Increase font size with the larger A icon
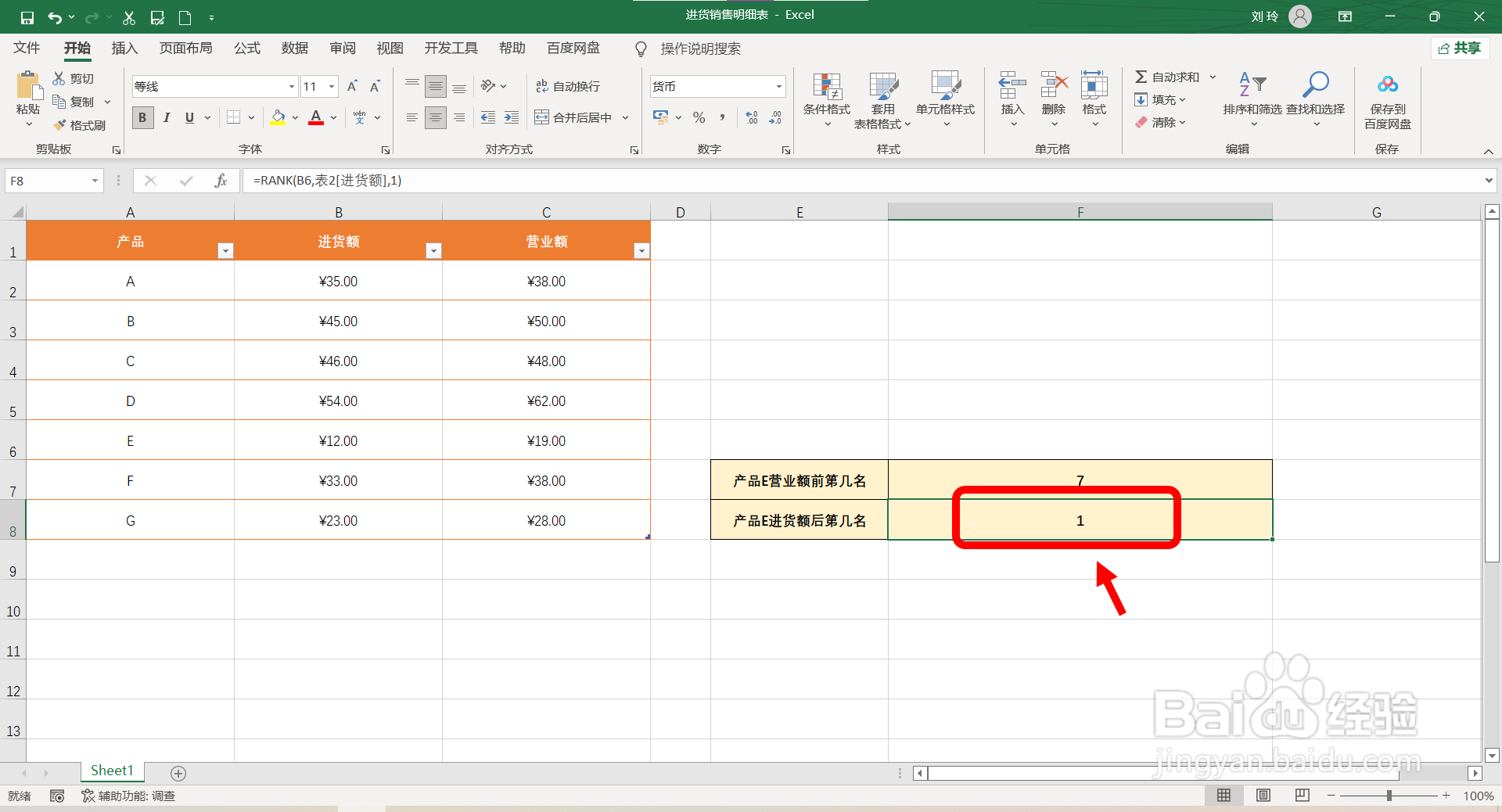The height and width of the screenshot is (812, 1502). [352, 86]
